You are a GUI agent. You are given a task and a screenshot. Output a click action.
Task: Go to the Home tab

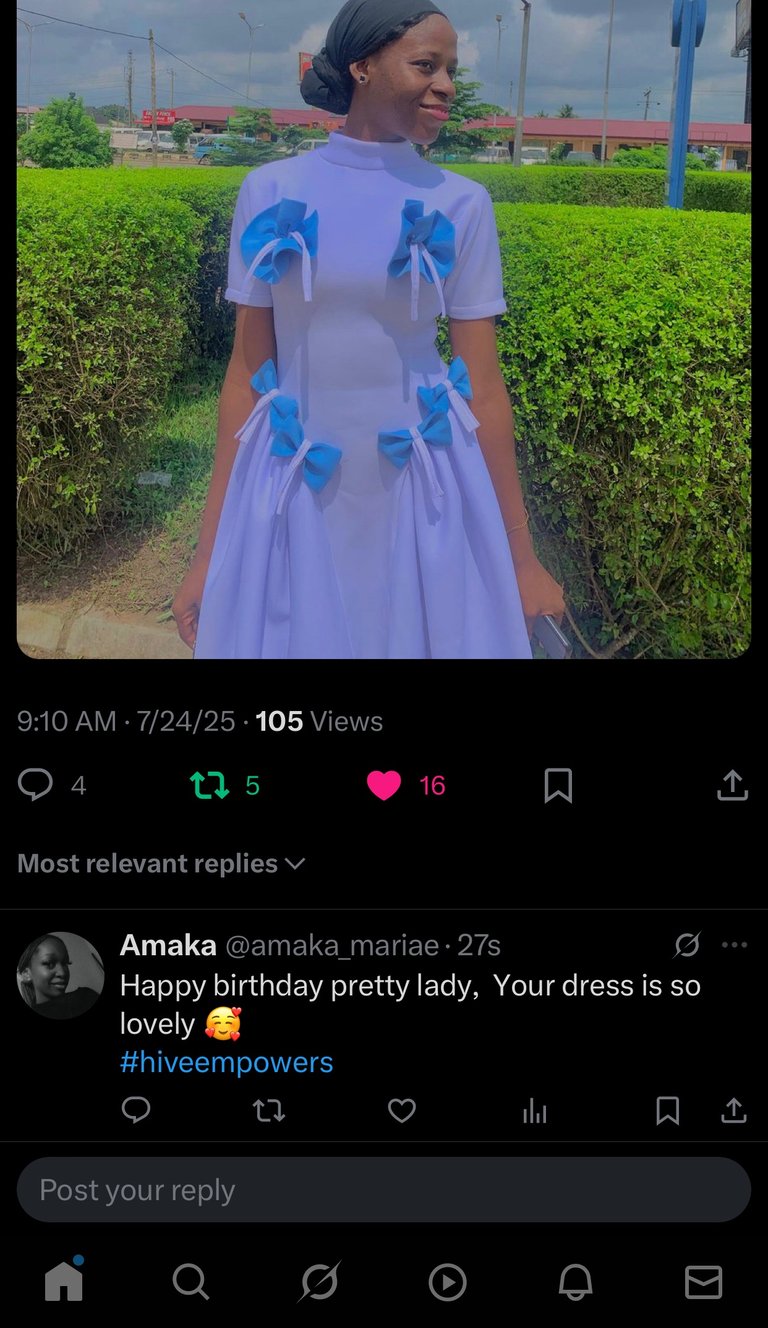64,1281
